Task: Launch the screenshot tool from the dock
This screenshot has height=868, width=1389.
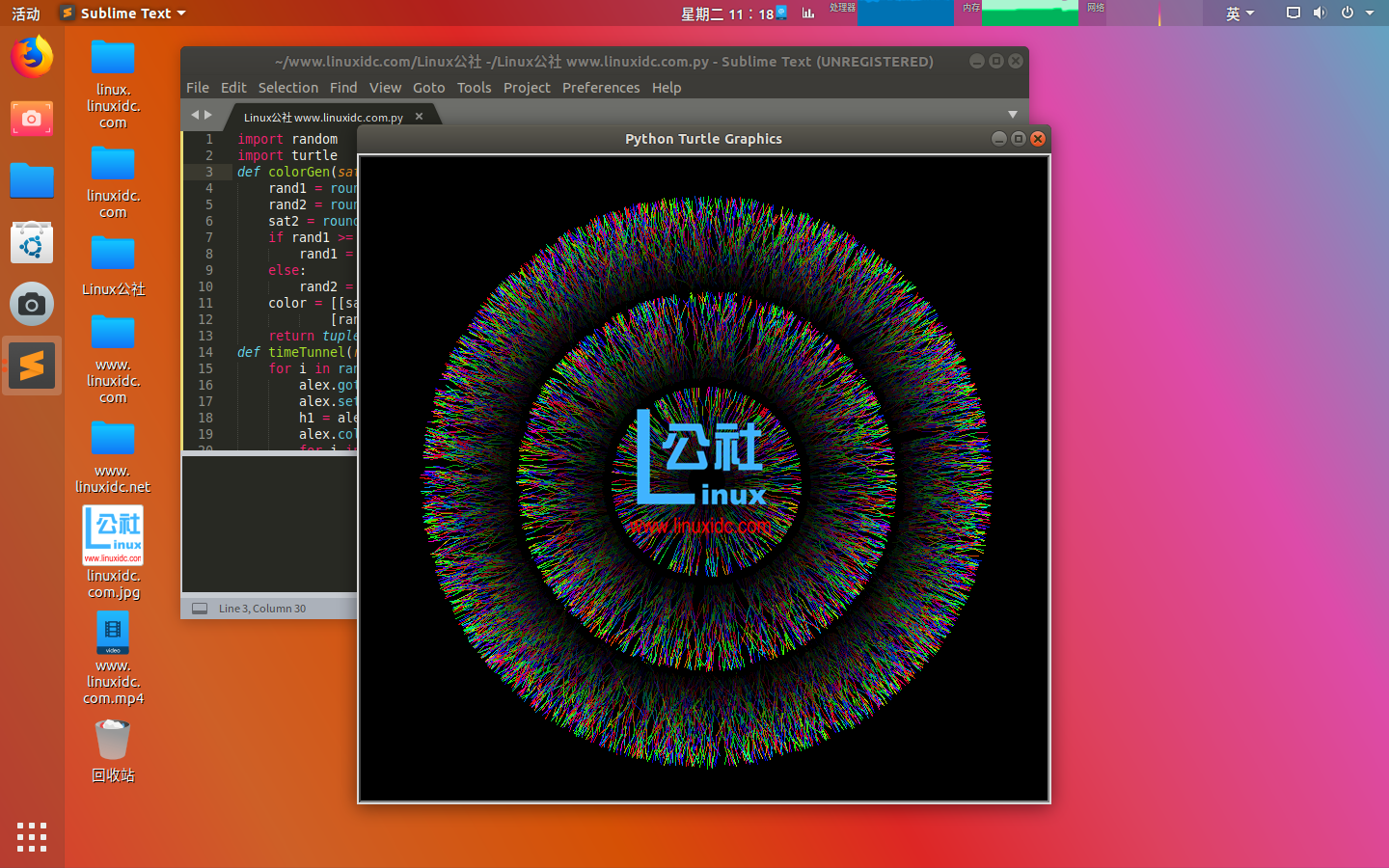Action: click(32, 119)
